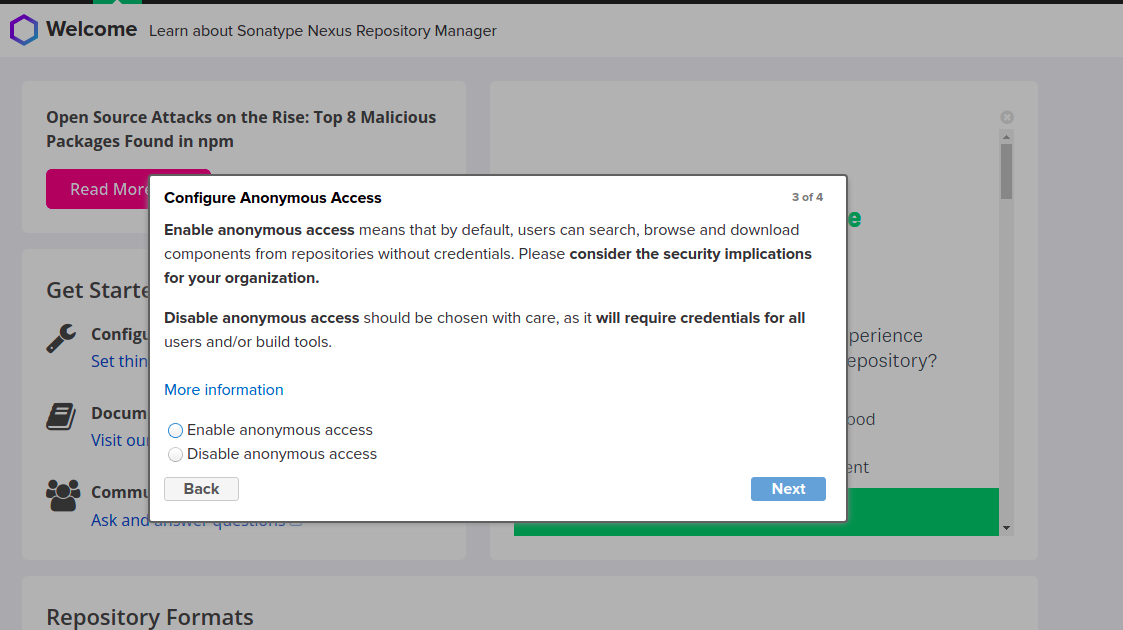This screenshot has height=630, width=1123.
Task: Click the Sonatype Nexus hexagon logo
Action: coord(24,30)
